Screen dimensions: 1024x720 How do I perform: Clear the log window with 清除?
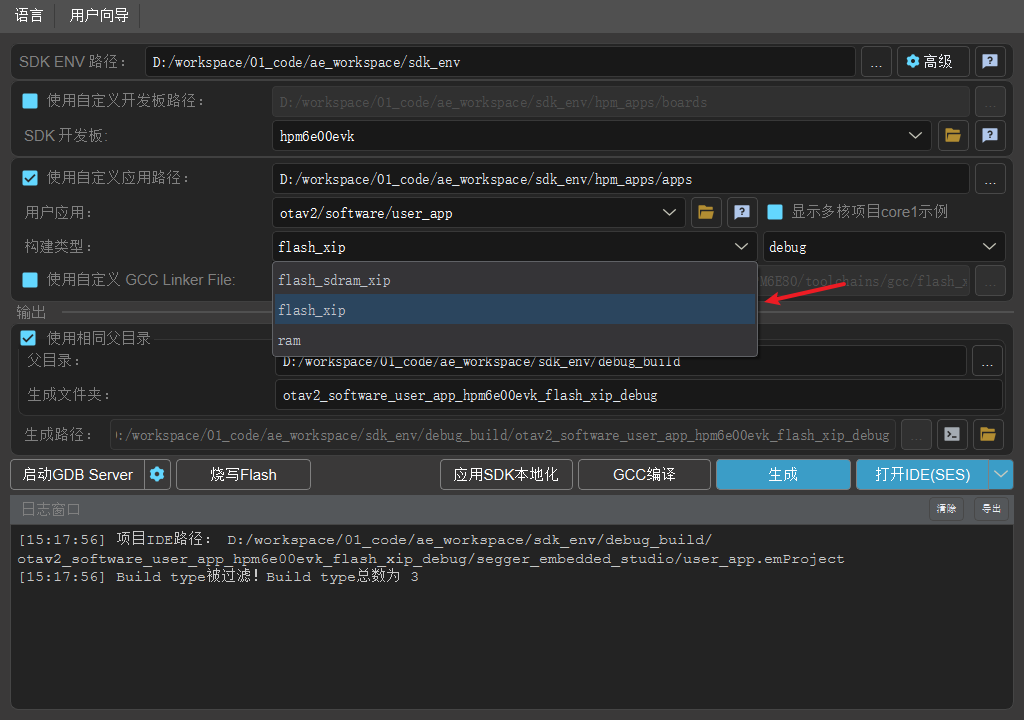click(946, 508)
